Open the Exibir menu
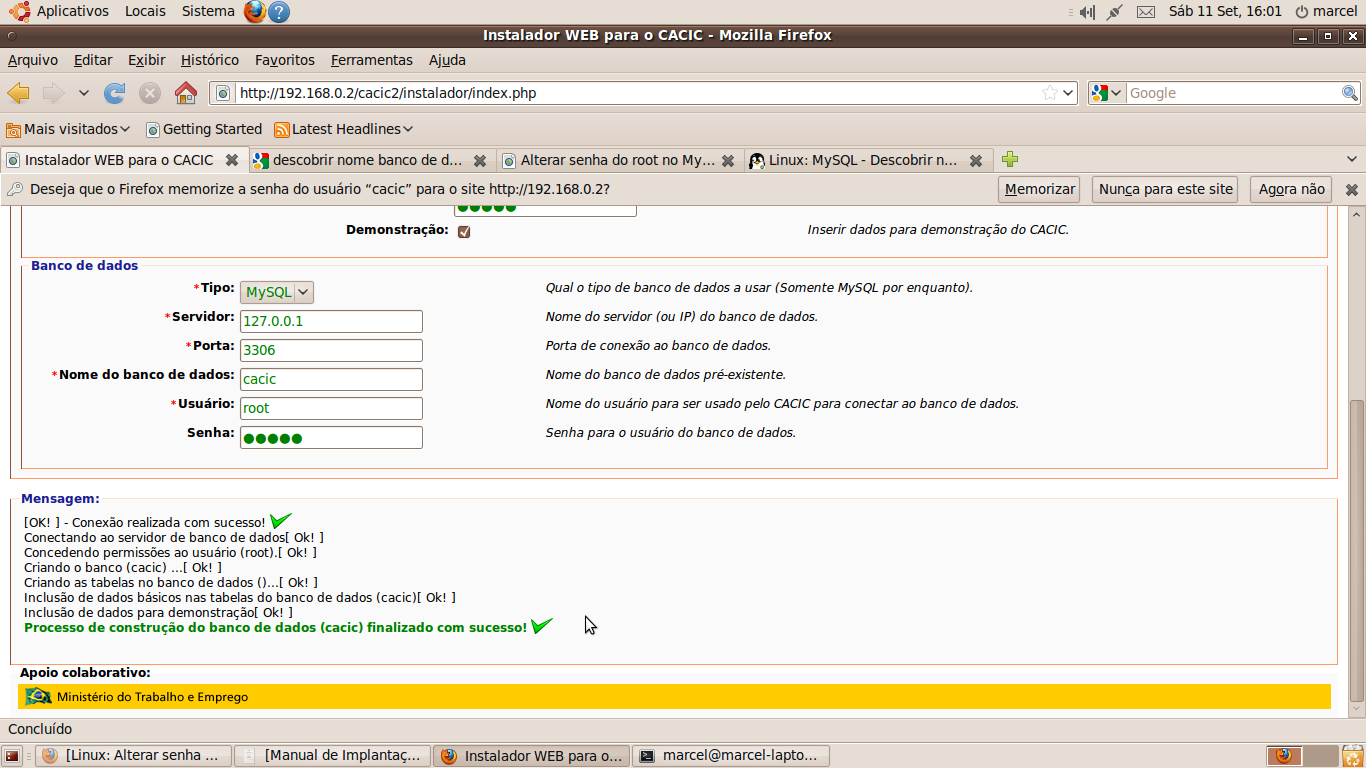 pyautogui.click(x=147, y=60)
